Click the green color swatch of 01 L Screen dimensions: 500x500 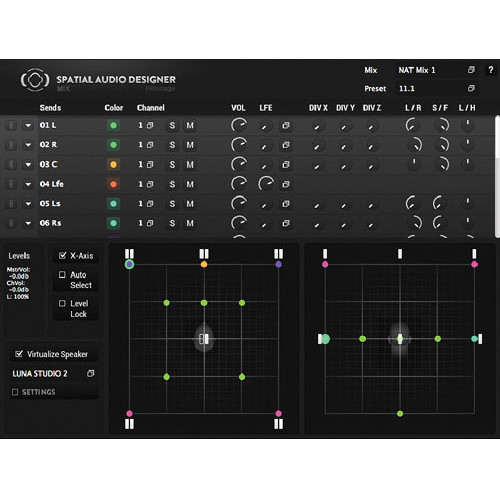(113, 125)
